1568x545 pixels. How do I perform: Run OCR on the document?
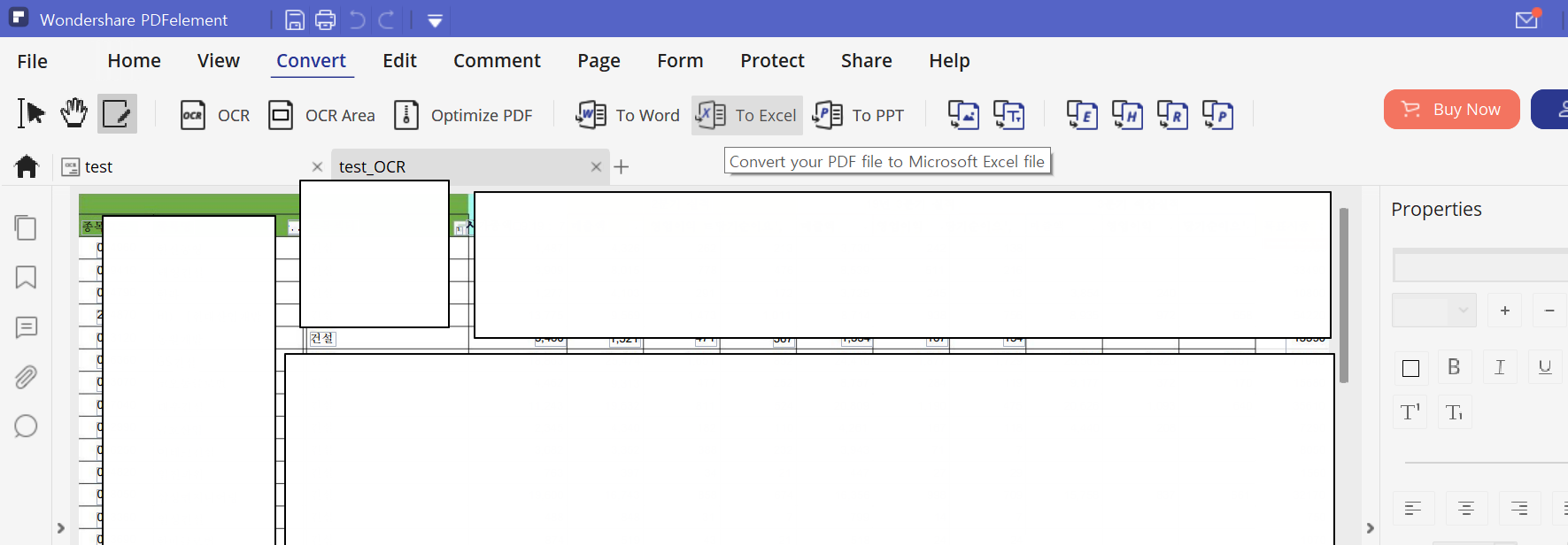pos(215,115)
